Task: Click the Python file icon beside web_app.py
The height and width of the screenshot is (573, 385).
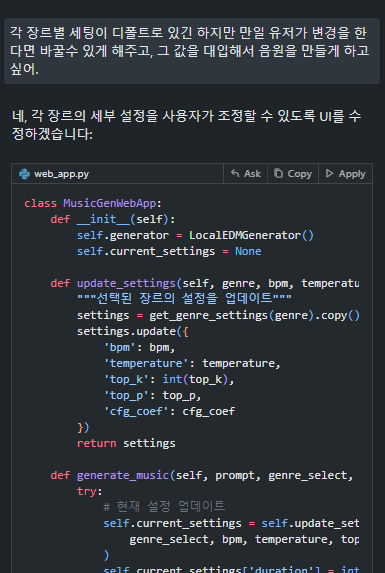Action: tap(24, 174)
